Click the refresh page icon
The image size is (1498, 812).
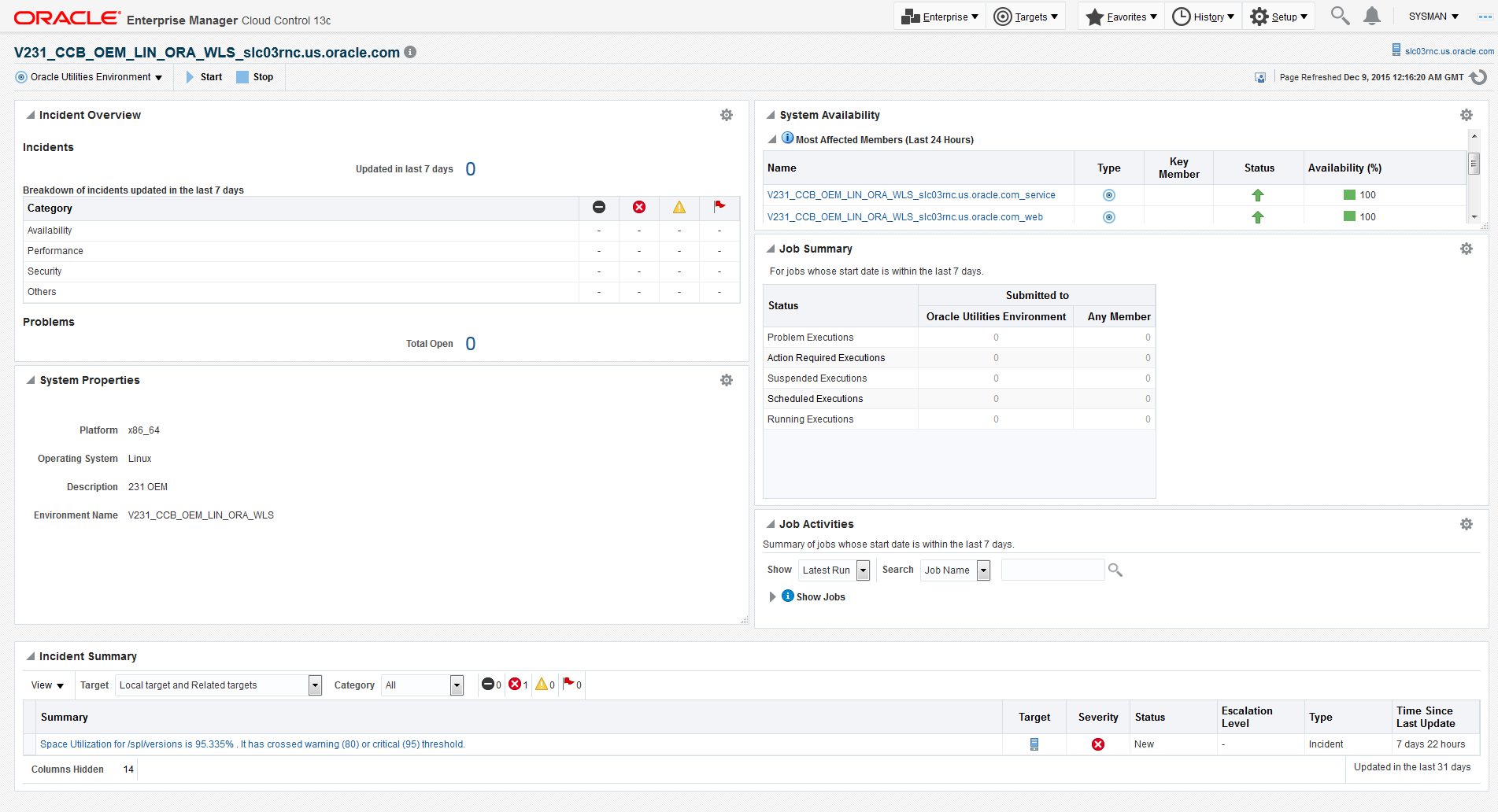[1478, 77]
